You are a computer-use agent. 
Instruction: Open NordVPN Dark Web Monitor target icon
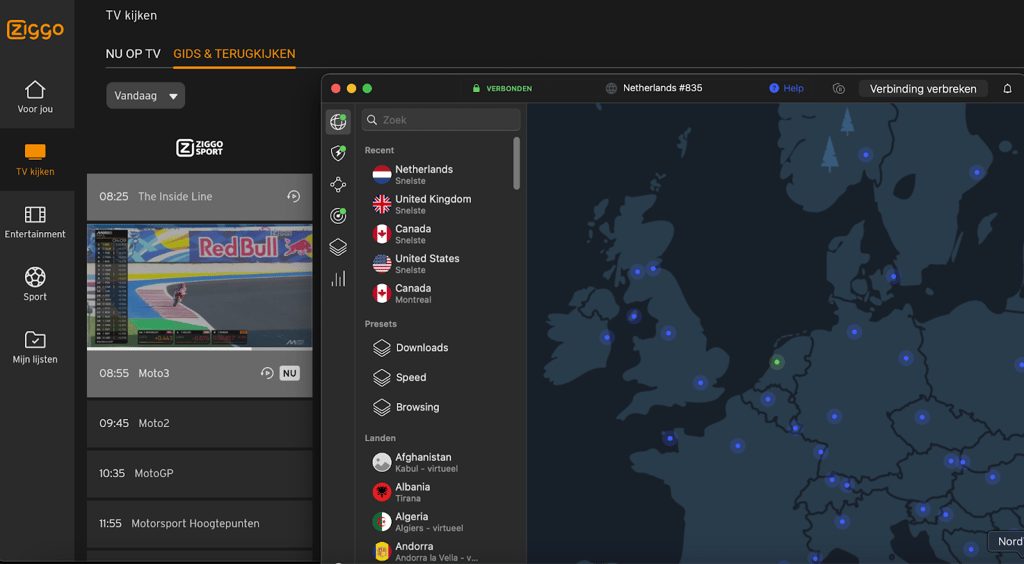(338, 215)
